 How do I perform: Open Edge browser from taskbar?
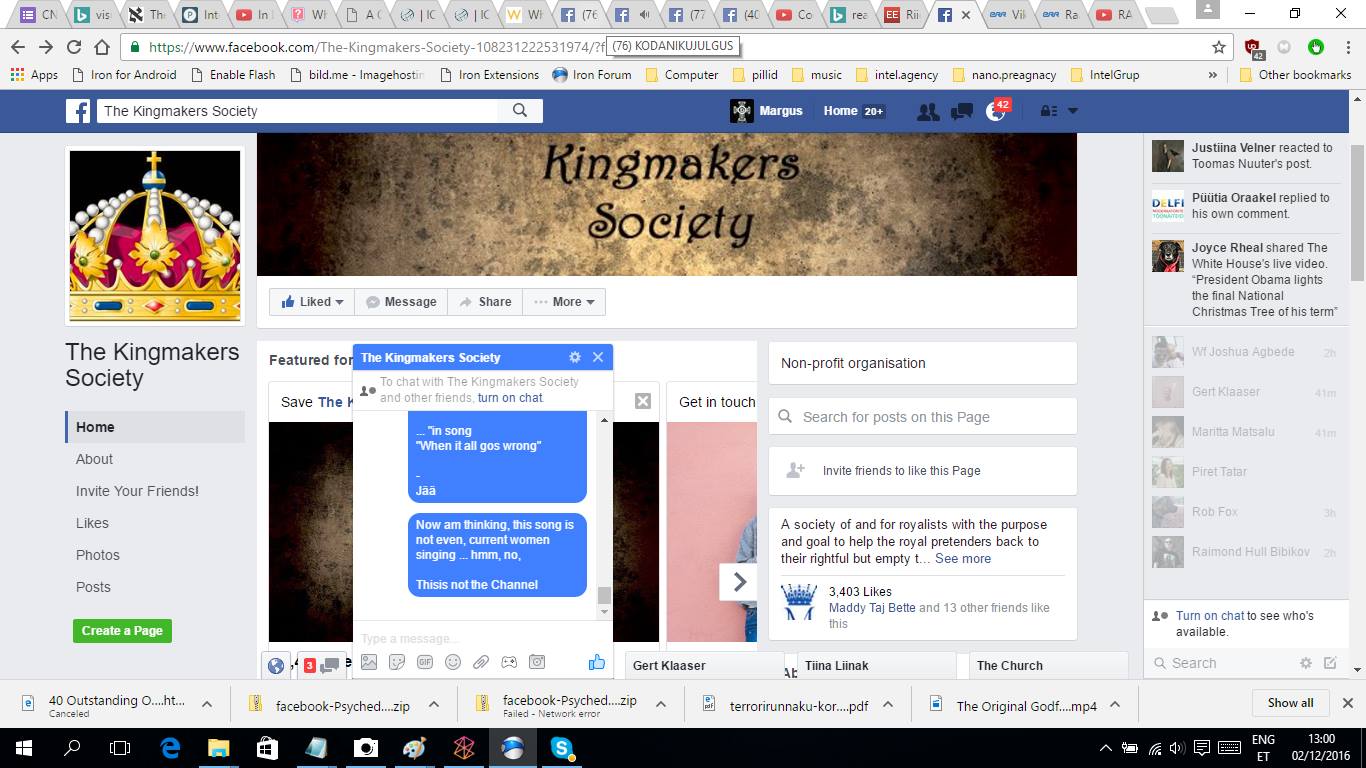(x=171, y=748)
